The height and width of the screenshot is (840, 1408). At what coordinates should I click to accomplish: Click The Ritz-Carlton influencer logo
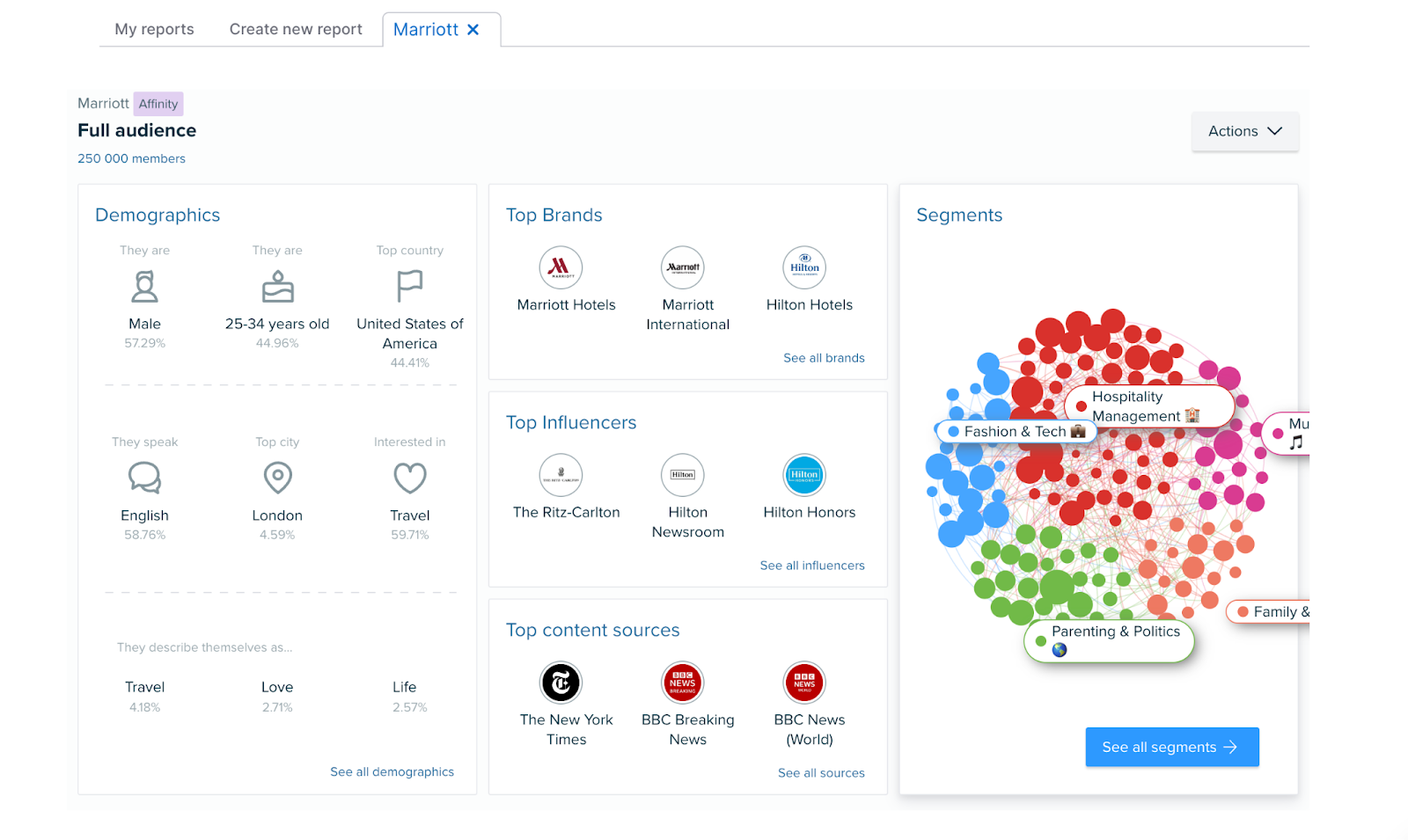click(x=561, y=475)
